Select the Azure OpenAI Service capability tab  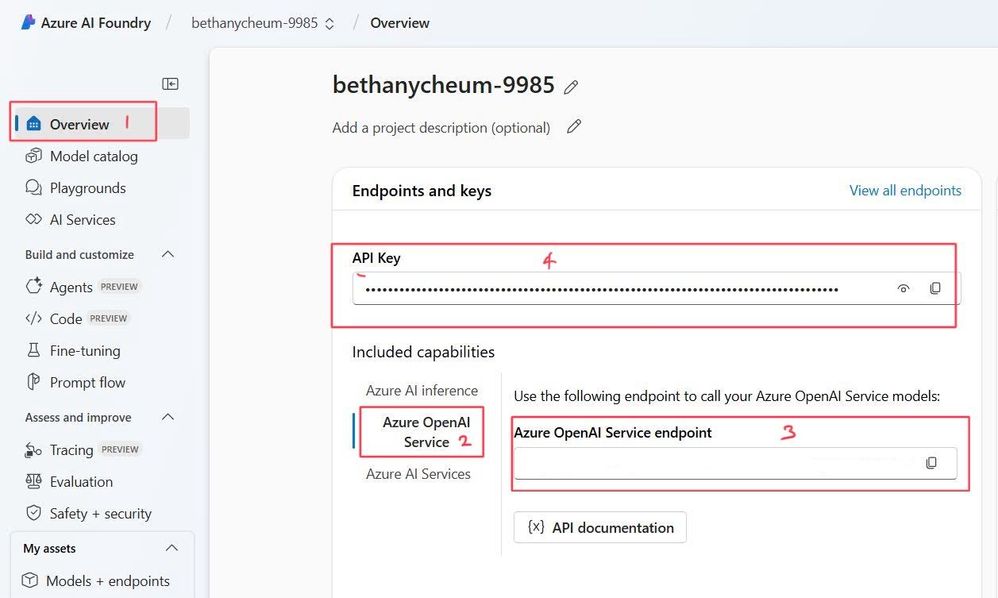(x=426, y=432)
